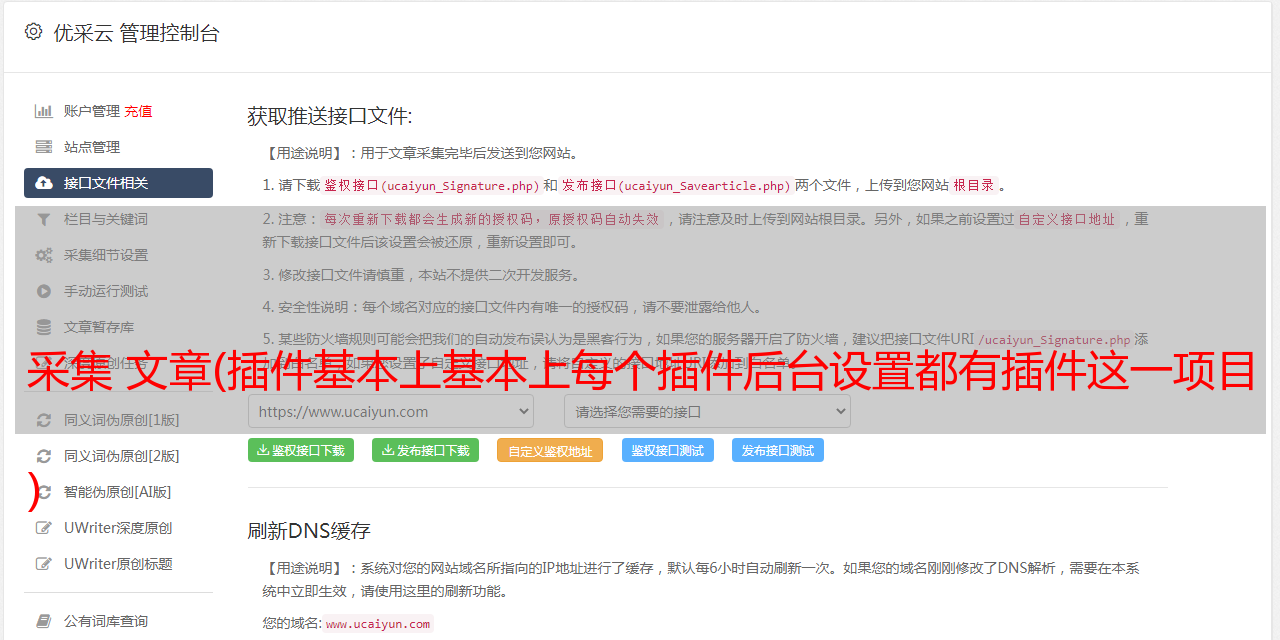The height and width of the screenshot is (640, 1280).
Task: Click the book icon beside 公有词库查询
Action: click(x=44, y=621)
